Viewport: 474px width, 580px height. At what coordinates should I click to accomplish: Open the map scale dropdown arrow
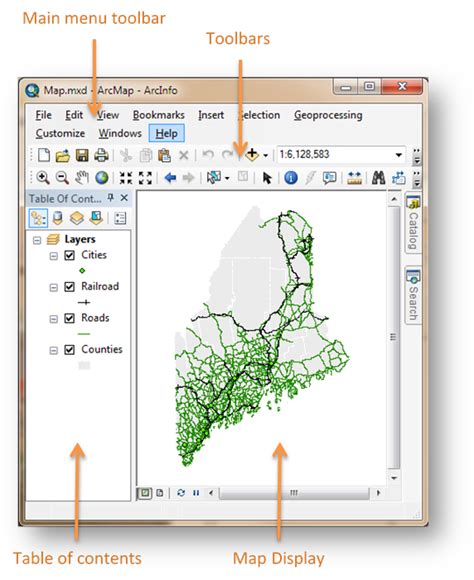[399, 155]
